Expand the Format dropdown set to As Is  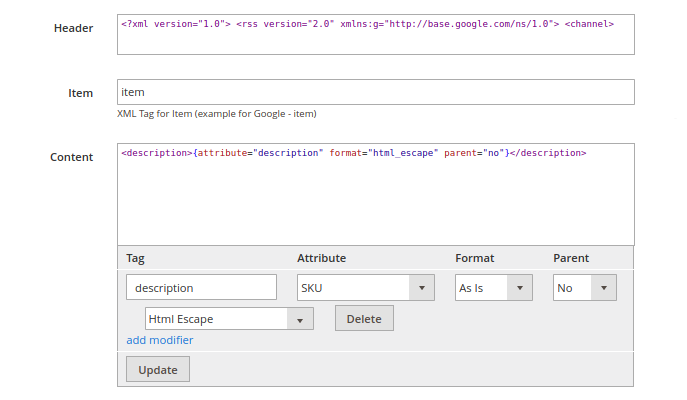pyautogui.click(x=492, y=287)
